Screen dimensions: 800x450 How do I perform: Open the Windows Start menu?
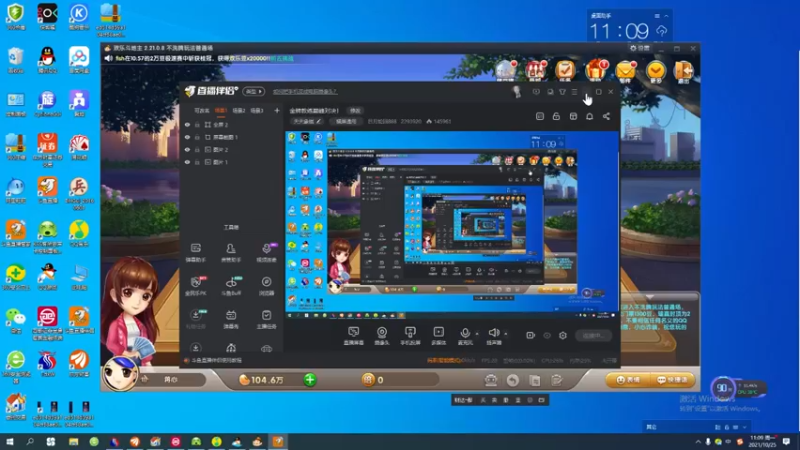coord(10,441)
